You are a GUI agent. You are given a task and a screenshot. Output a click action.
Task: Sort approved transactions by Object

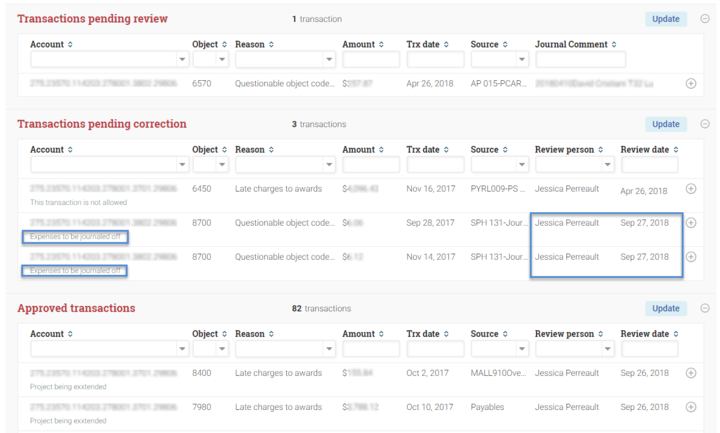pyautogui.click(x=225, y=334)
